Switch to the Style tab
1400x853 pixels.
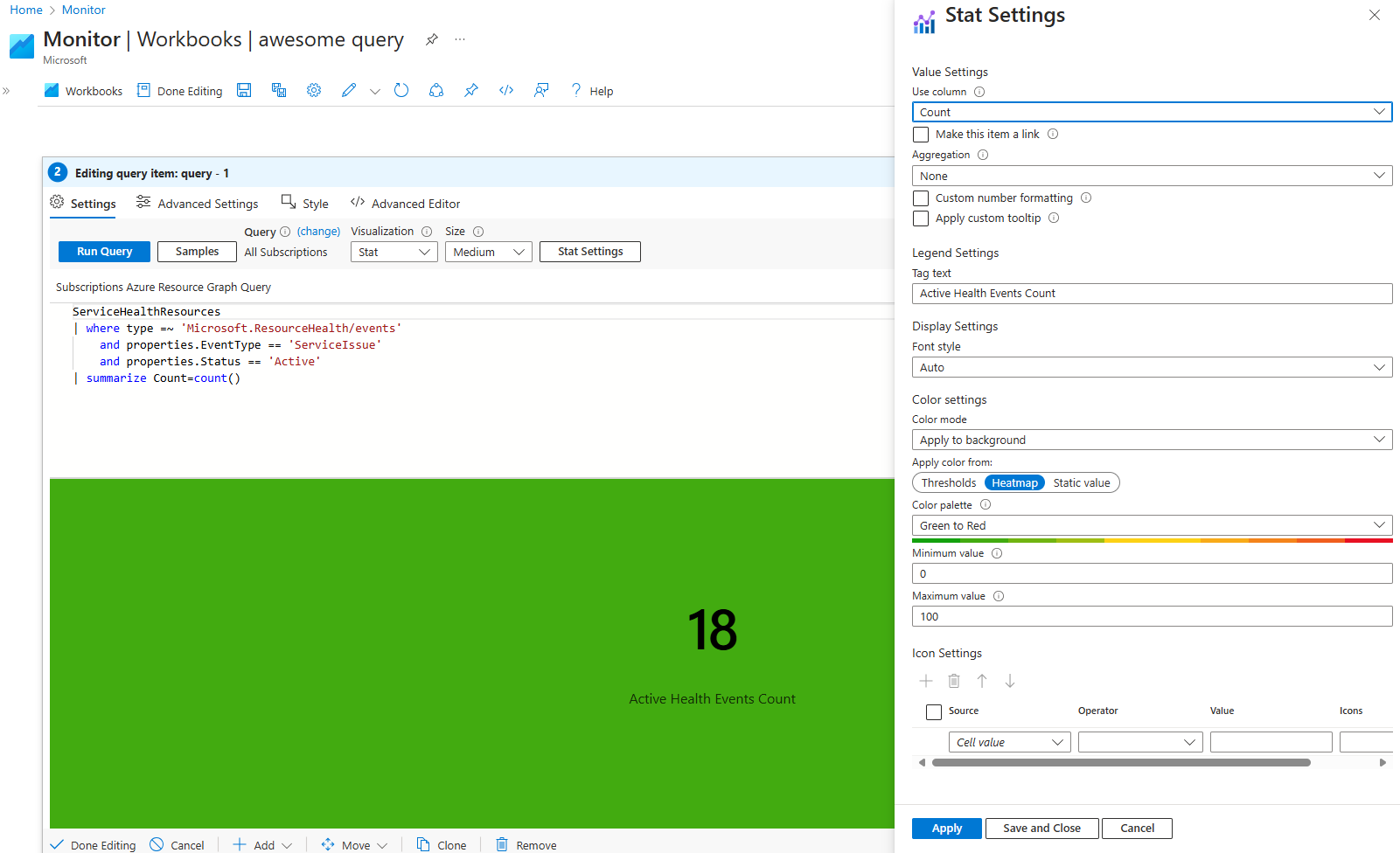(305, 204)
